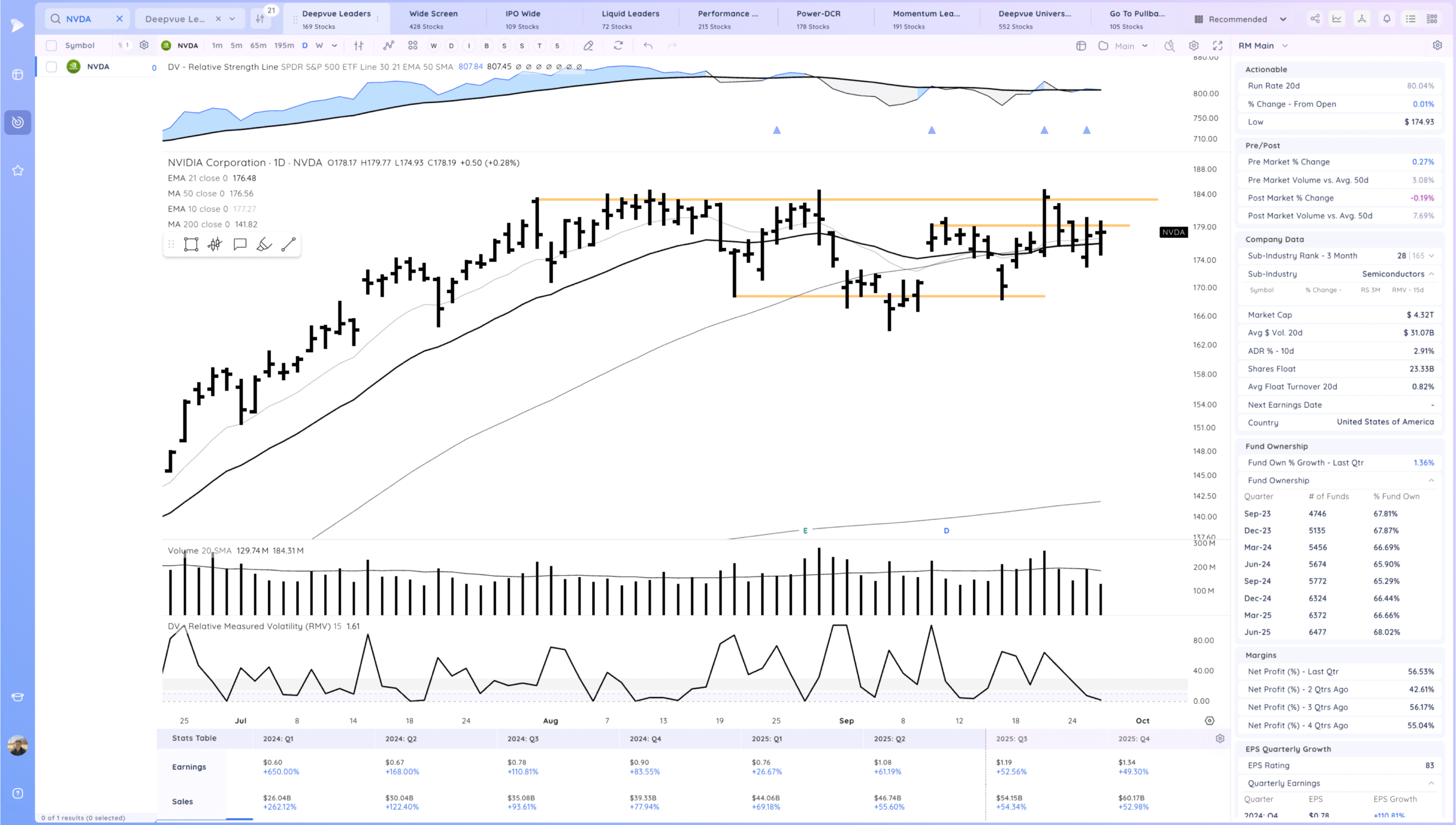Select the brush highlighter drawing tool
Image resolution: width=1456 pixels, height=825 pixels.
tap(264, 245)
